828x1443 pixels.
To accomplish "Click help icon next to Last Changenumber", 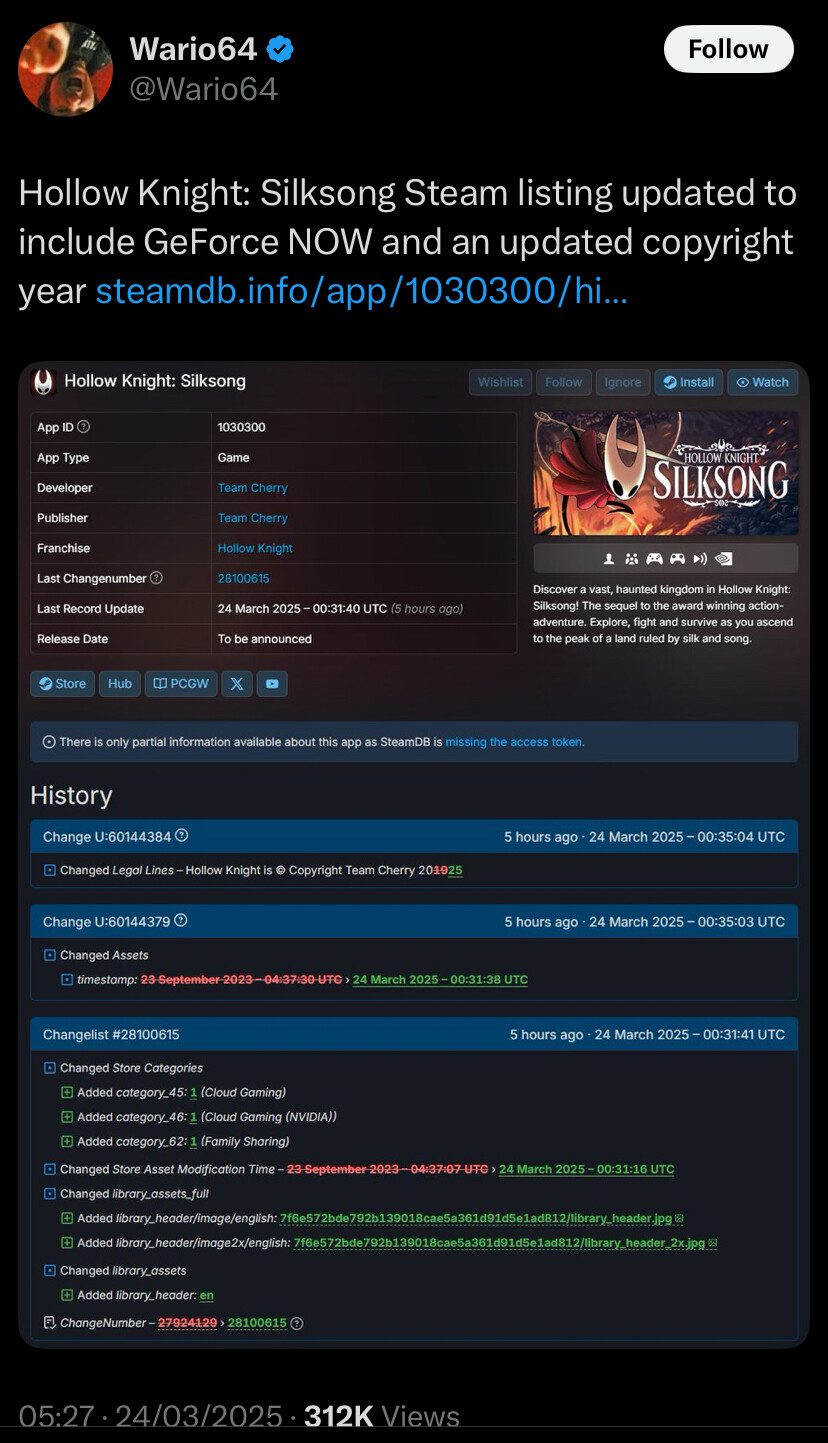I will click(x=156, y=578).
